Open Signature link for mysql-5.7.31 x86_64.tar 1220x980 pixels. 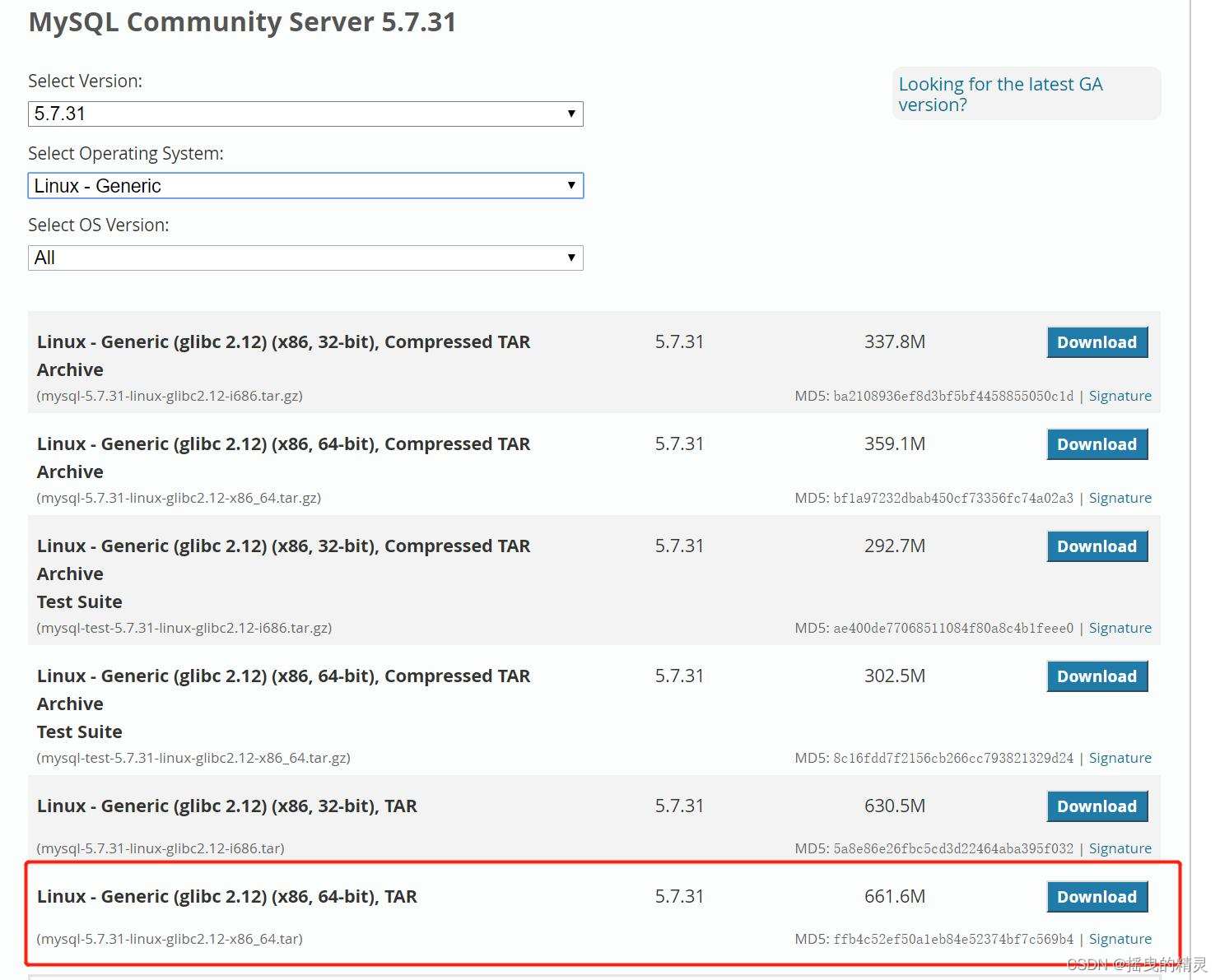click(1120, 939)
